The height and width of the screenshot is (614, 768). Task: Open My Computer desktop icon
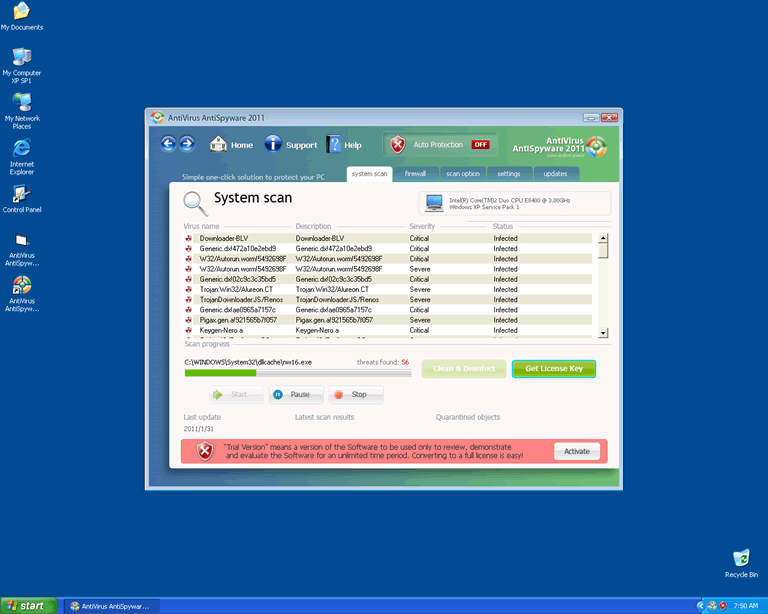[21, 57]
